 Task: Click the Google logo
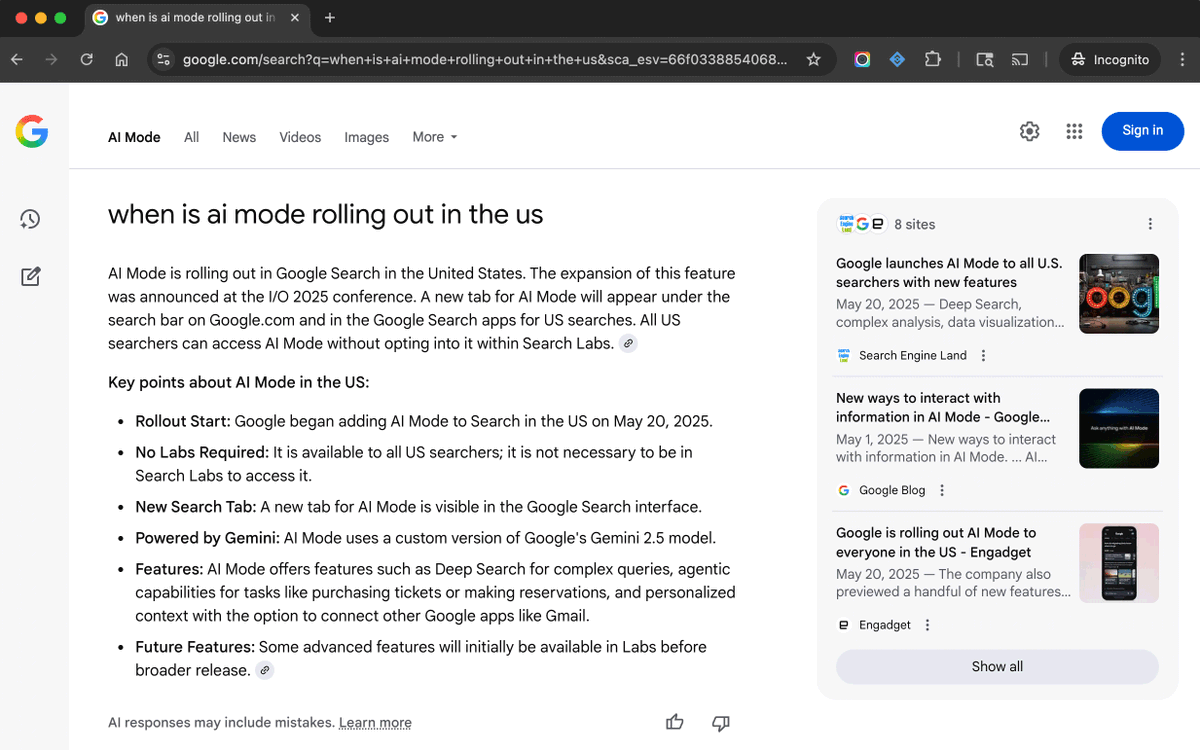coord(31,131)
